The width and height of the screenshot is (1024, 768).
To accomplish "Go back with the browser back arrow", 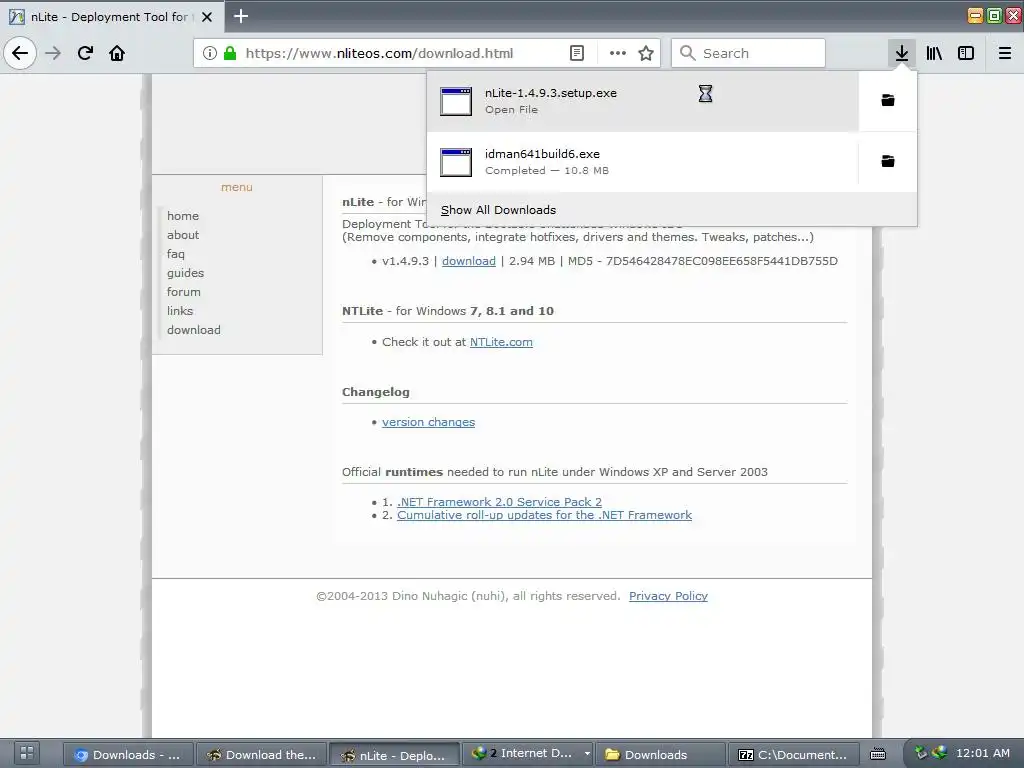I will (x=20, y=53).
